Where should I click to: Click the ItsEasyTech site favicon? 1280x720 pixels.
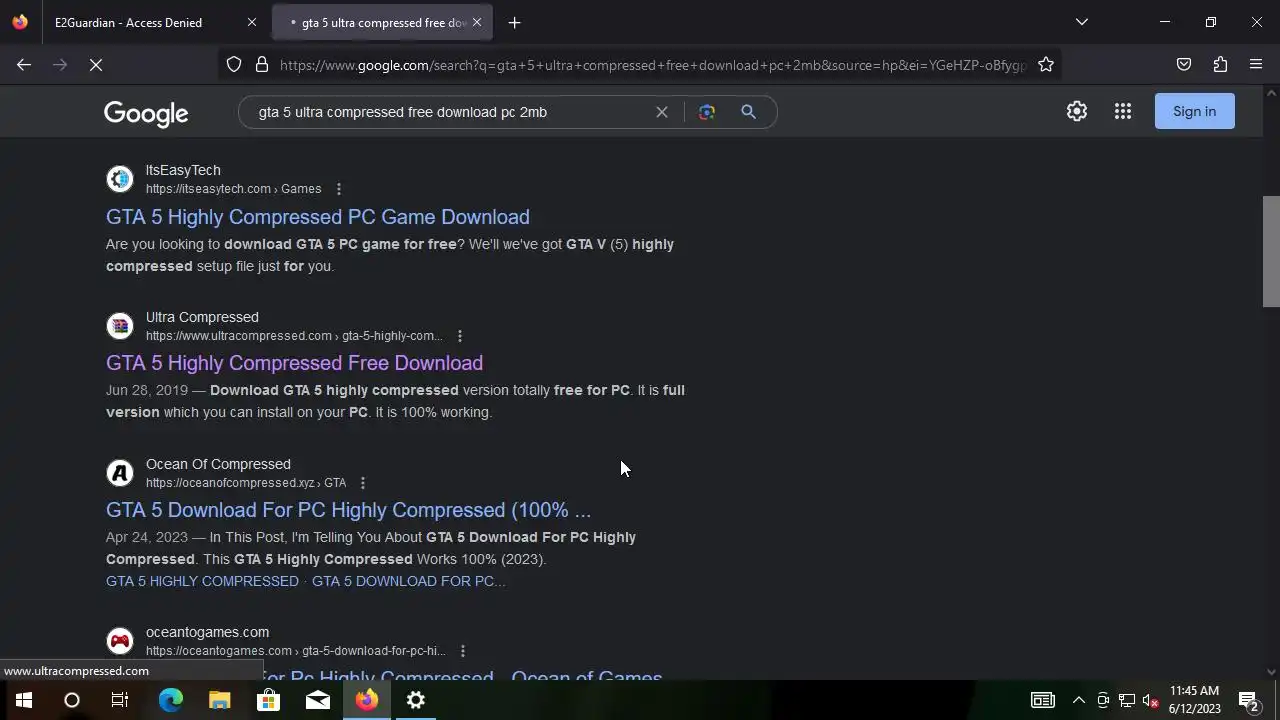pos(120,179)
